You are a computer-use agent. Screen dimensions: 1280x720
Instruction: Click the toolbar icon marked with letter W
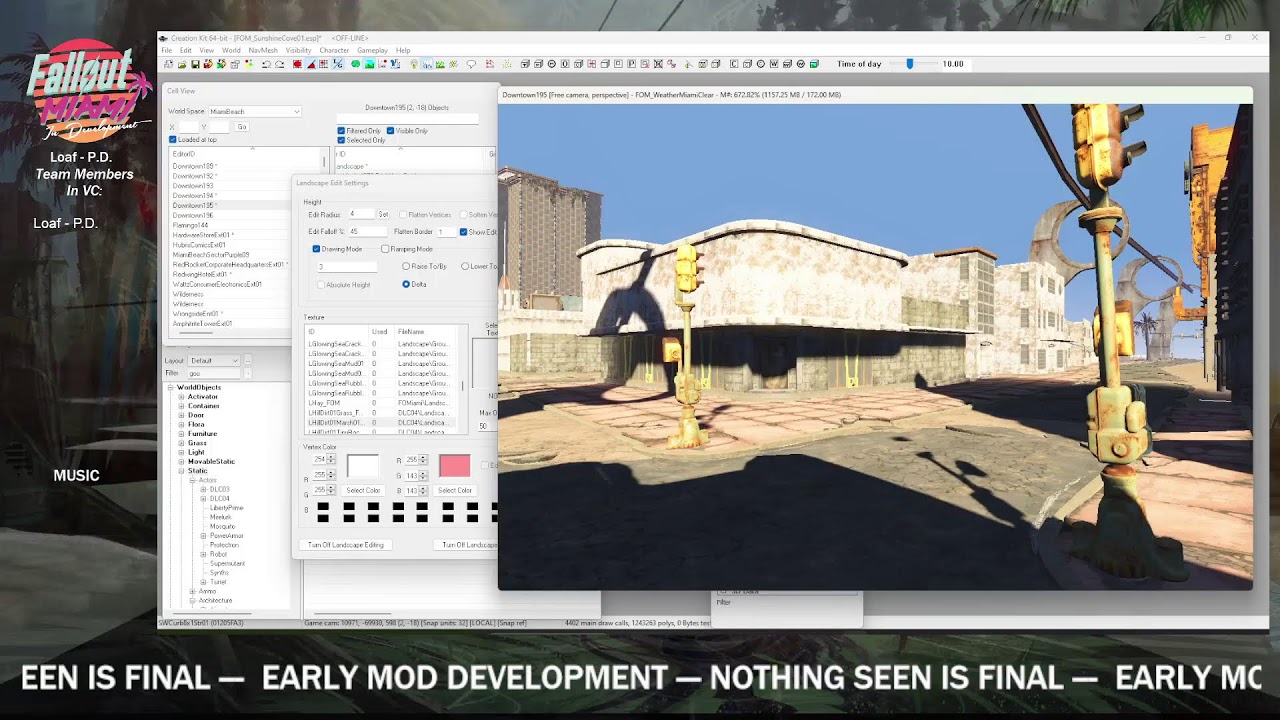click(x=774, y=64)
